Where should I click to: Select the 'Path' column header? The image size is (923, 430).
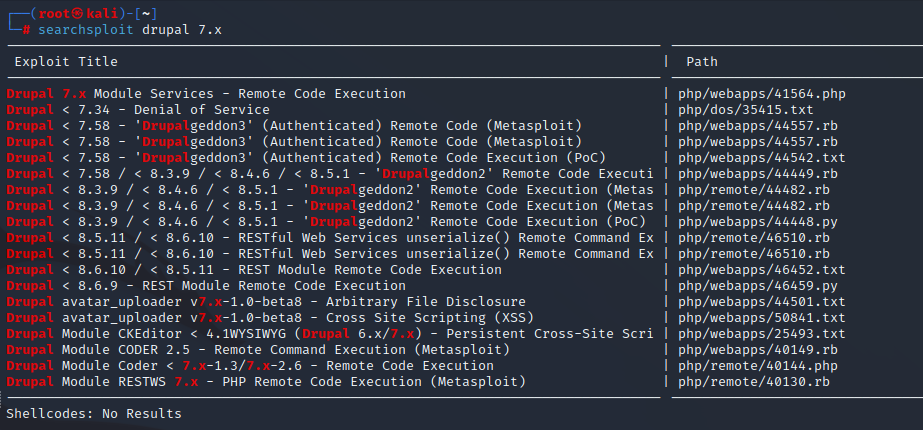702,62
